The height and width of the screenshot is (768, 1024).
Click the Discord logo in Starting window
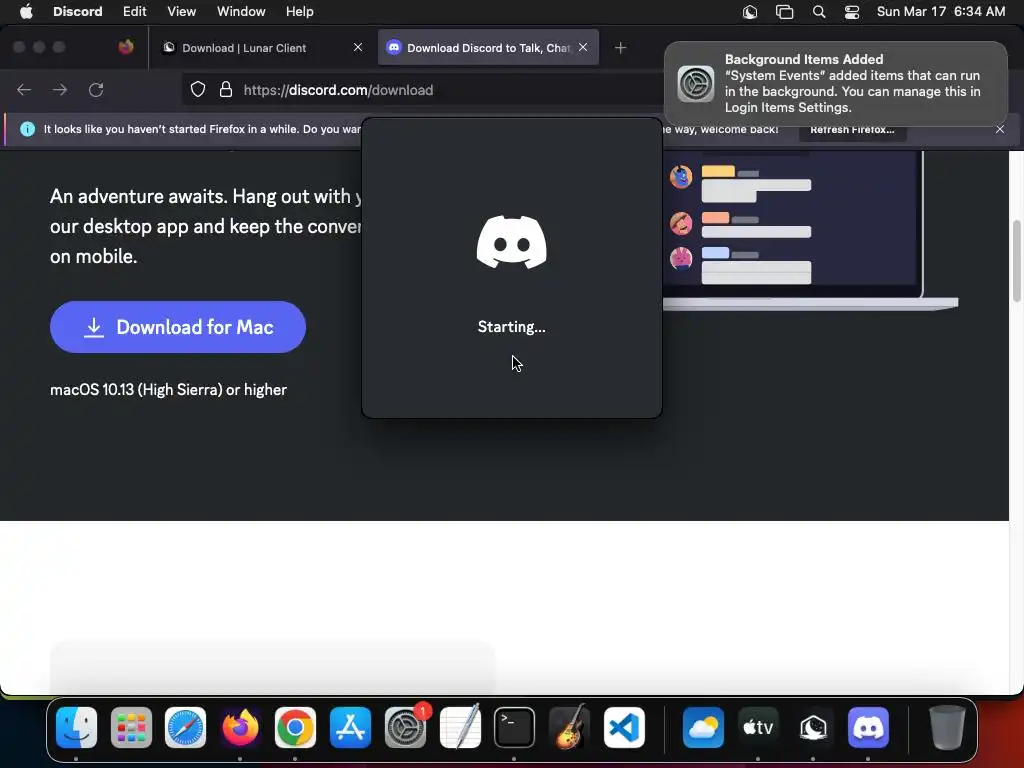(511, 242)
